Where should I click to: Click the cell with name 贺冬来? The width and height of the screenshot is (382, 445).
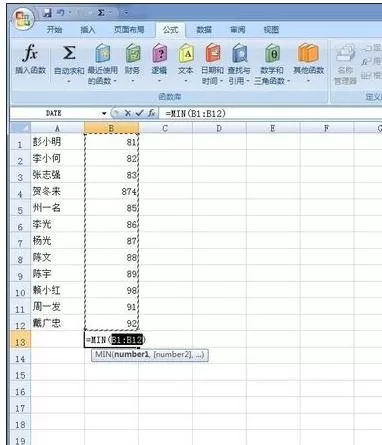coord(57,191)
